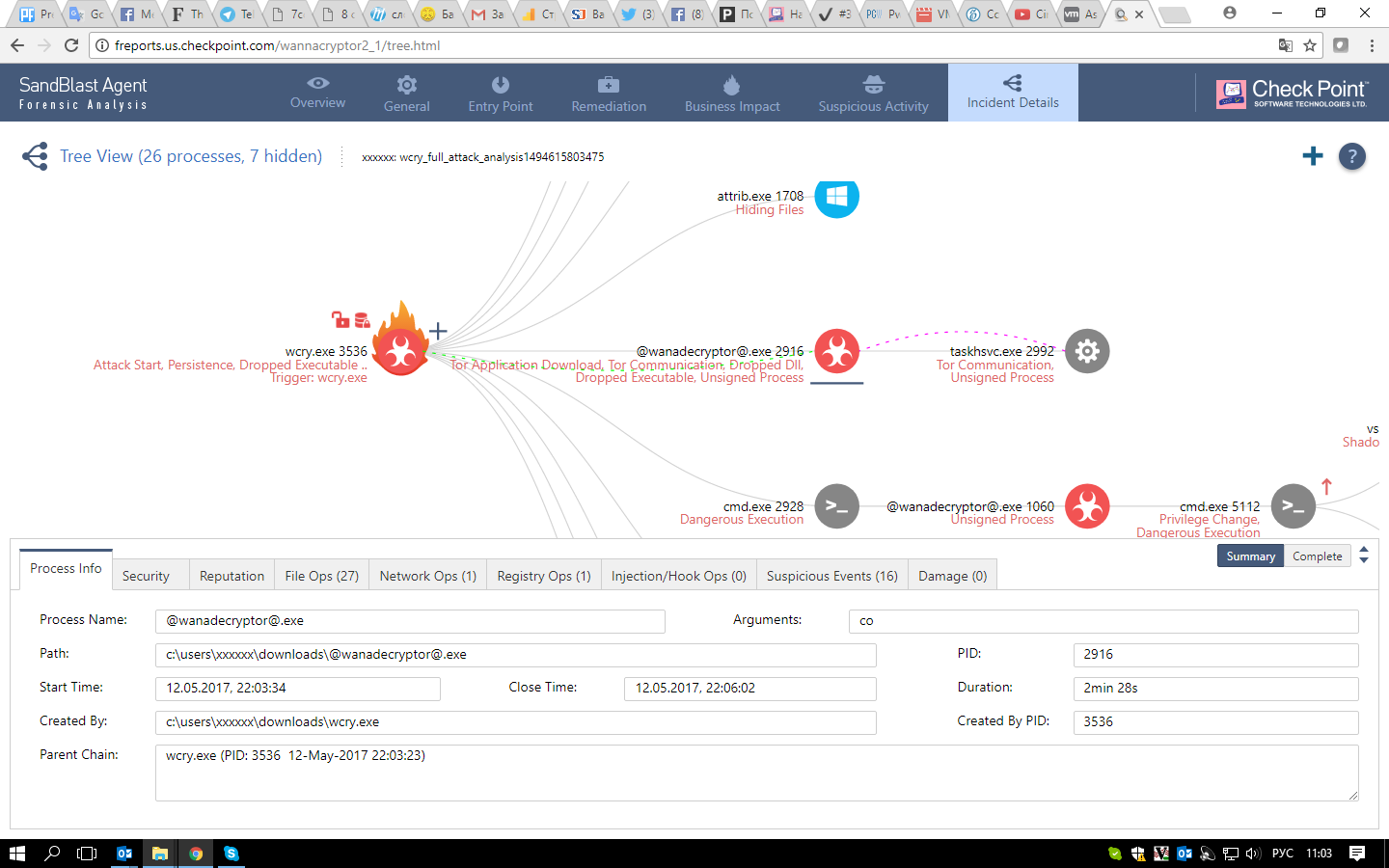Select the @wanadecryptor@.exe 2916 biohazard node icon
1389x868 pixels.
click(837, 351)
